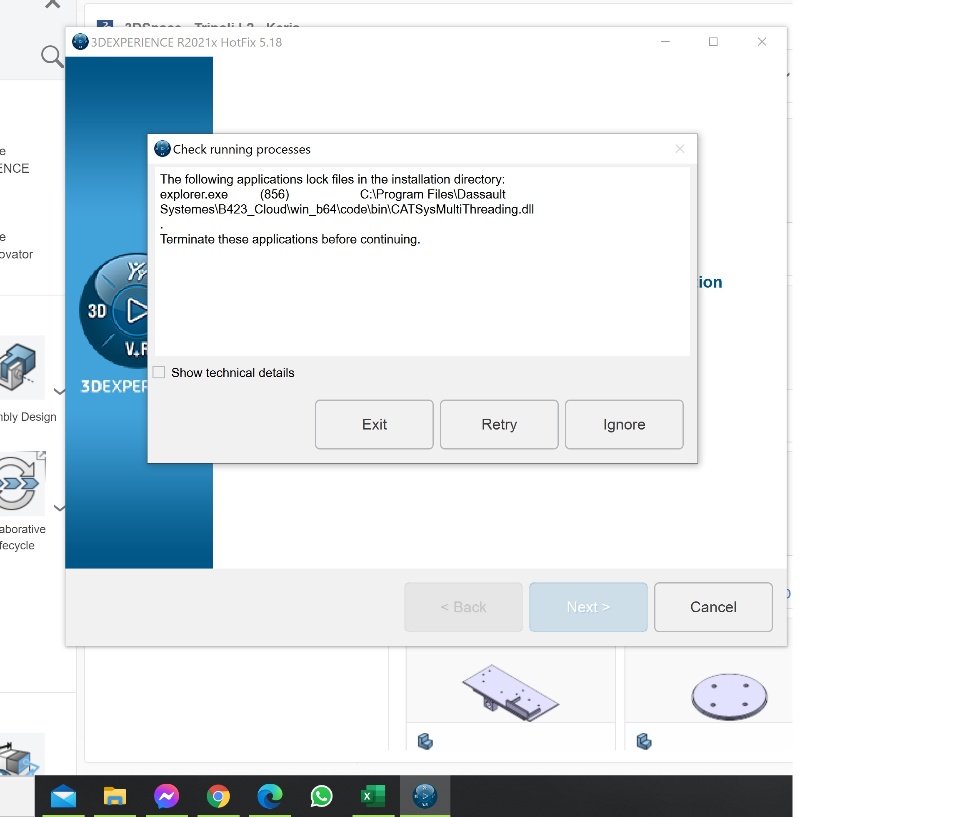Image resolution: width=960 pixels, height=817 pixels.
Task: Open Messenger from the taskbar
Action: point(167,796)
